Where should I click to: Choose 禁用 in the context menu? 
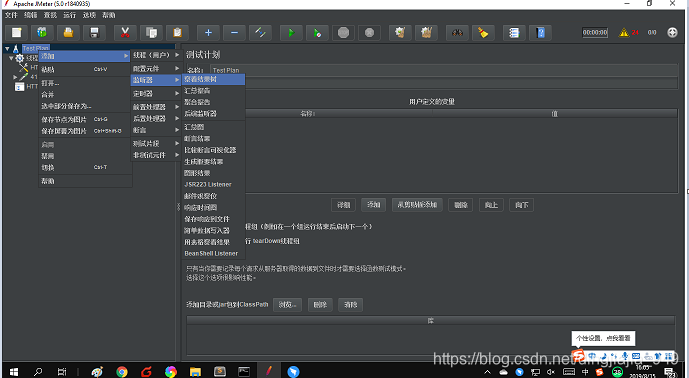coord(85,156)
